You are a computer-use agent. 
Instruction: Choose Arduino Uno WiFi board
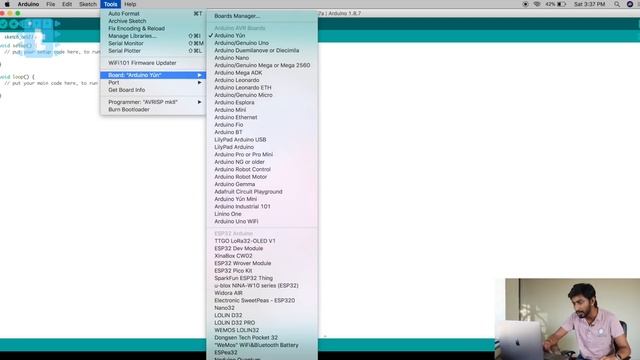click(x=262, y=221)
